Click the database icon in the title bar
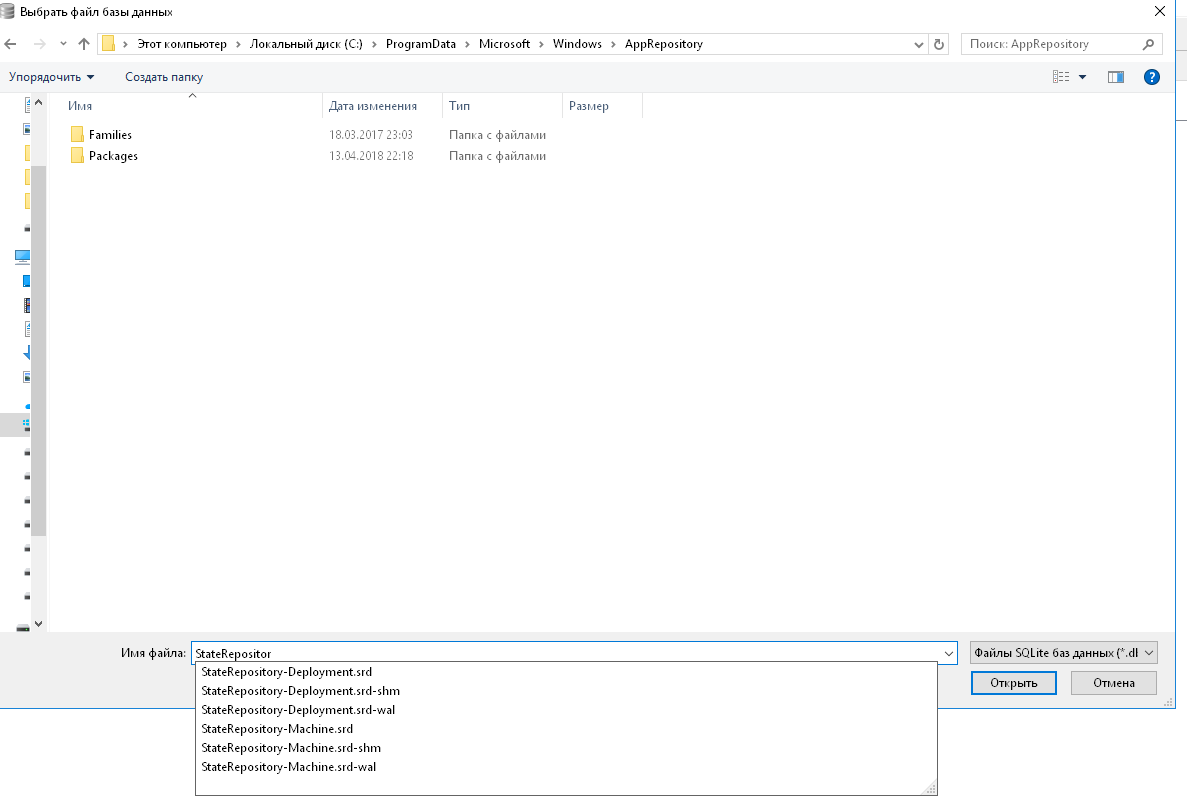The width and height of the screenshot is (1187, 810). pyautogui.click(x=8, y=11)
